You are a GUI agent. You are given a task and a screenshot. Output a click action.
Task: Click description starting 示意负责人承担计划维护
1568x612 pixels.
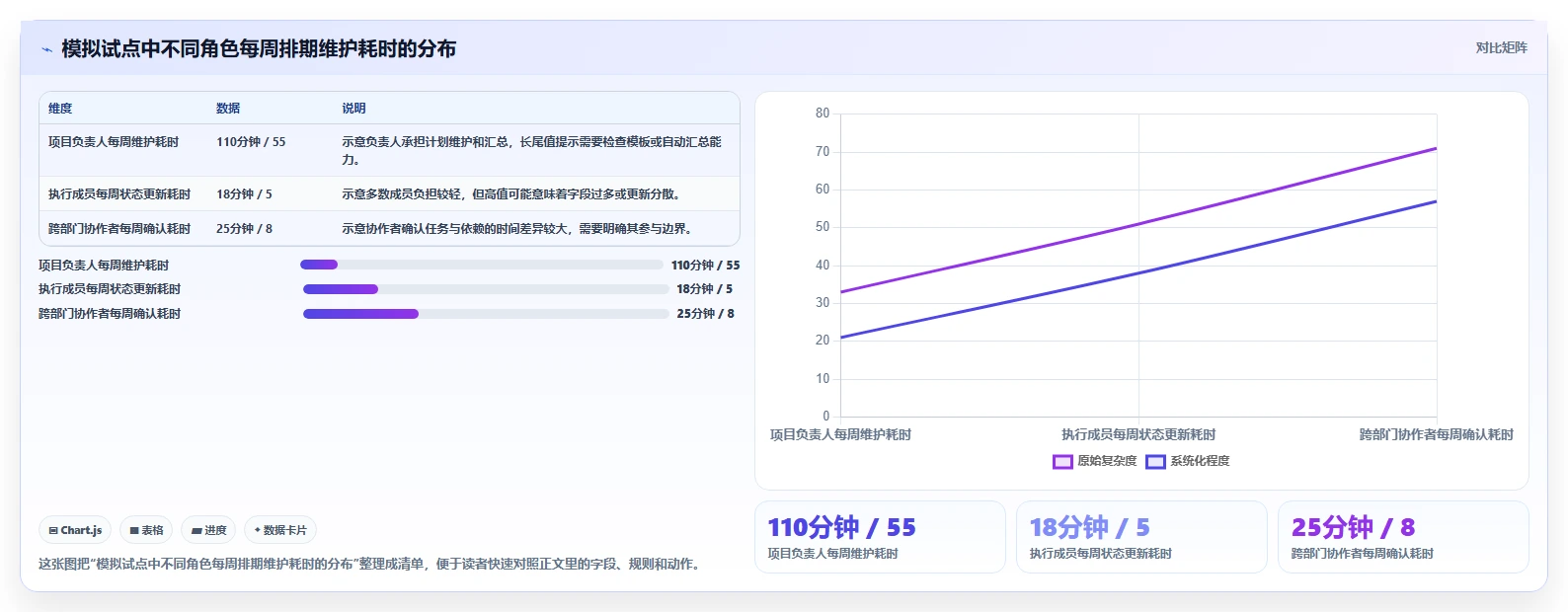coord(531,151)
